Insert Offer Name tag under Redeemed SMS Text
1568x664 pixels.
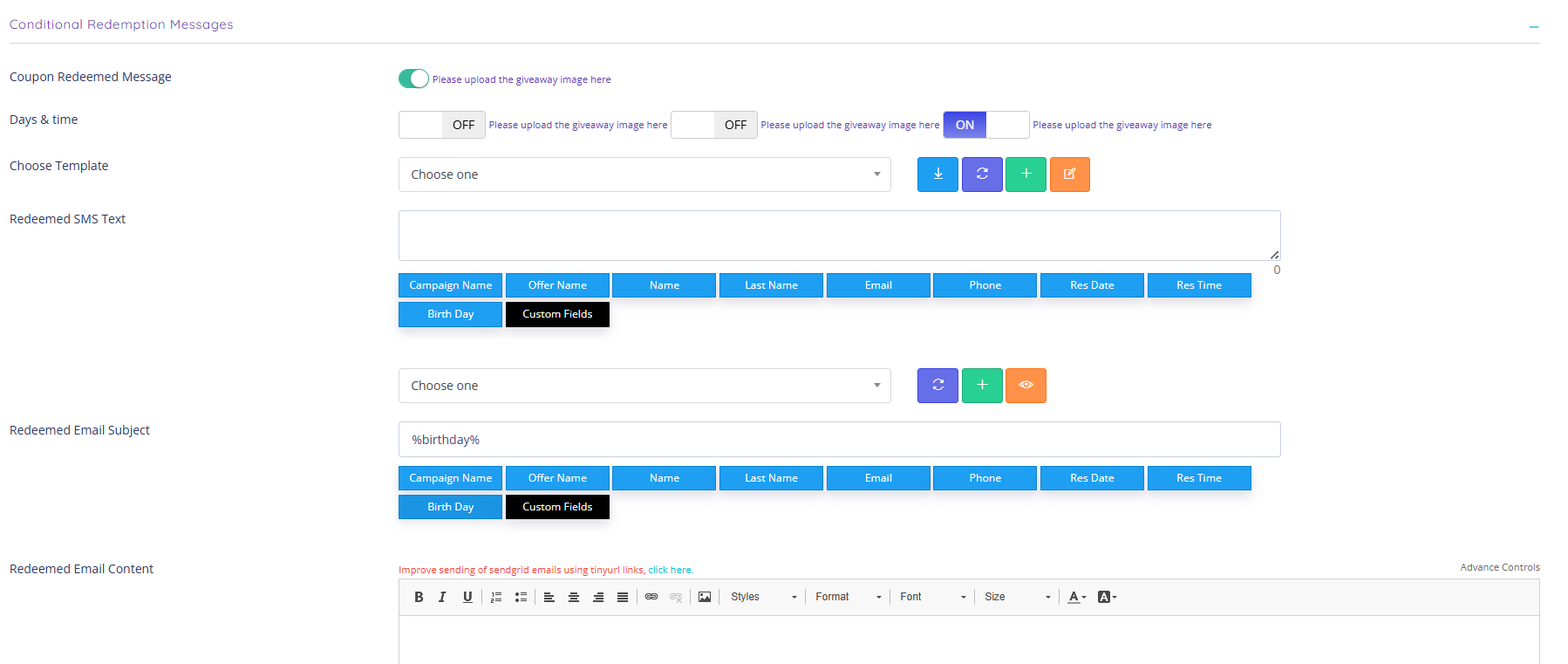coord(557,285)
